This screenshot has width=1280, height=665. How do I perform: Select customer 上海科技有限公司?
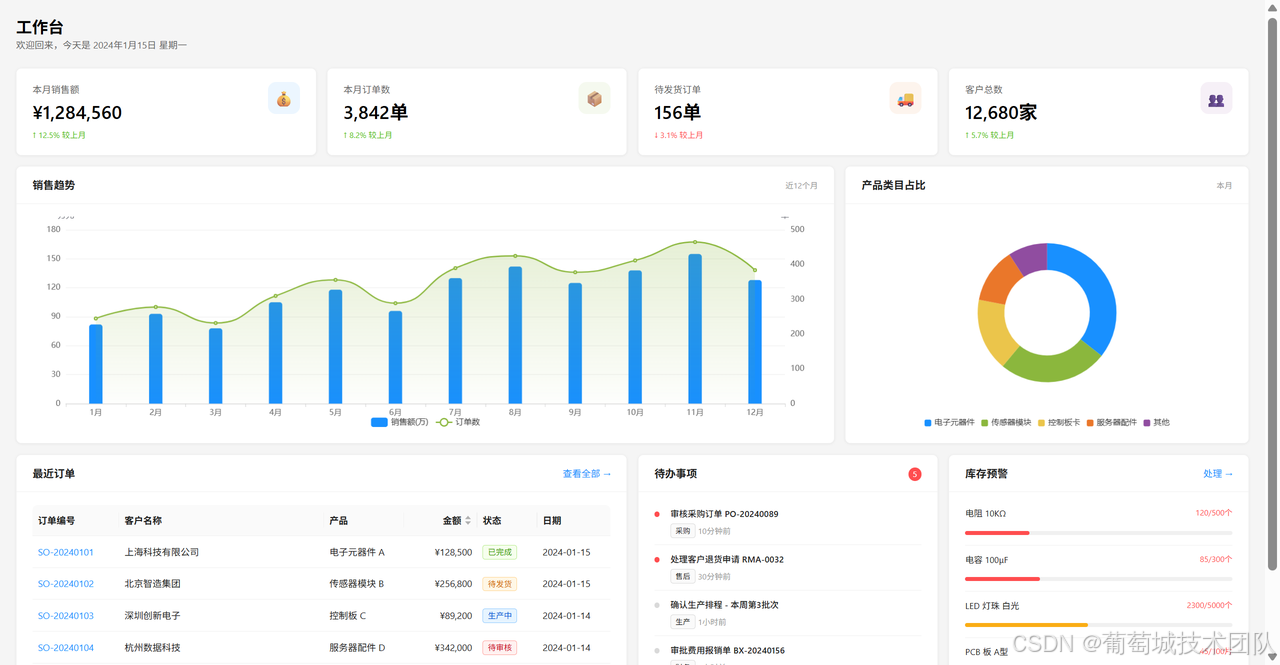coord(162,552)
